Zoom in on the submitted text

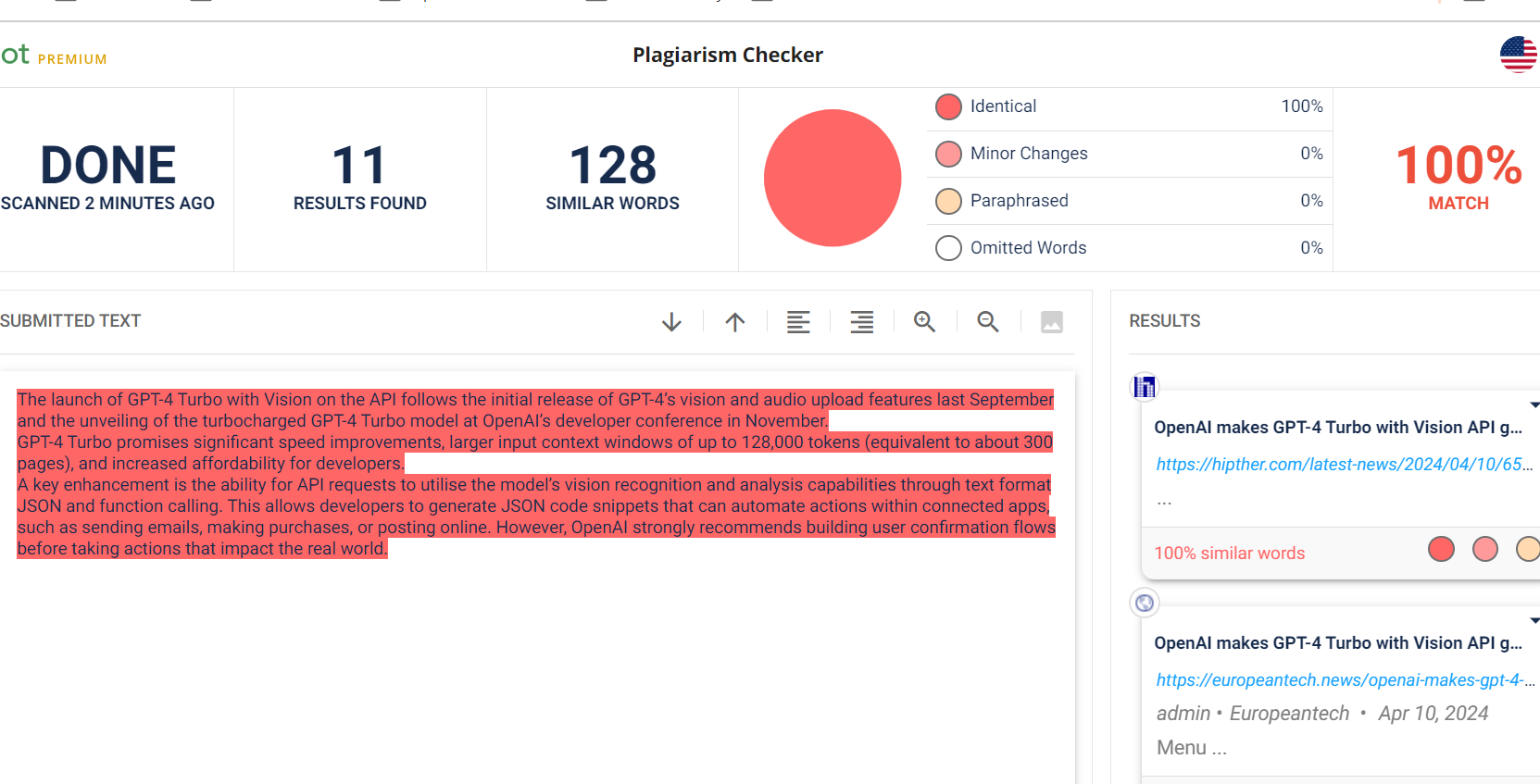pyautogui.click(x=924, y=321)
